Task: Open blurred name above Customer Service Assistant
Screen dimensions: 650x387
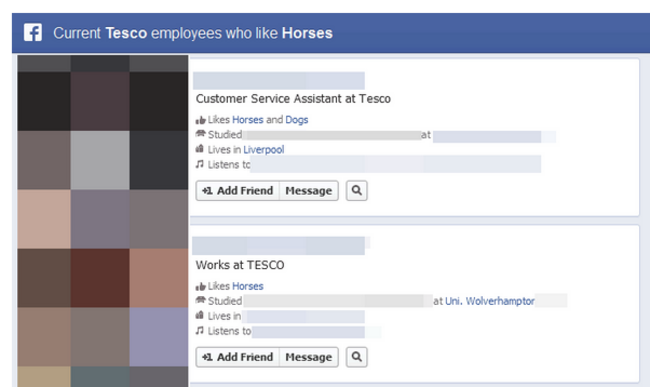Action: [279, 80]
